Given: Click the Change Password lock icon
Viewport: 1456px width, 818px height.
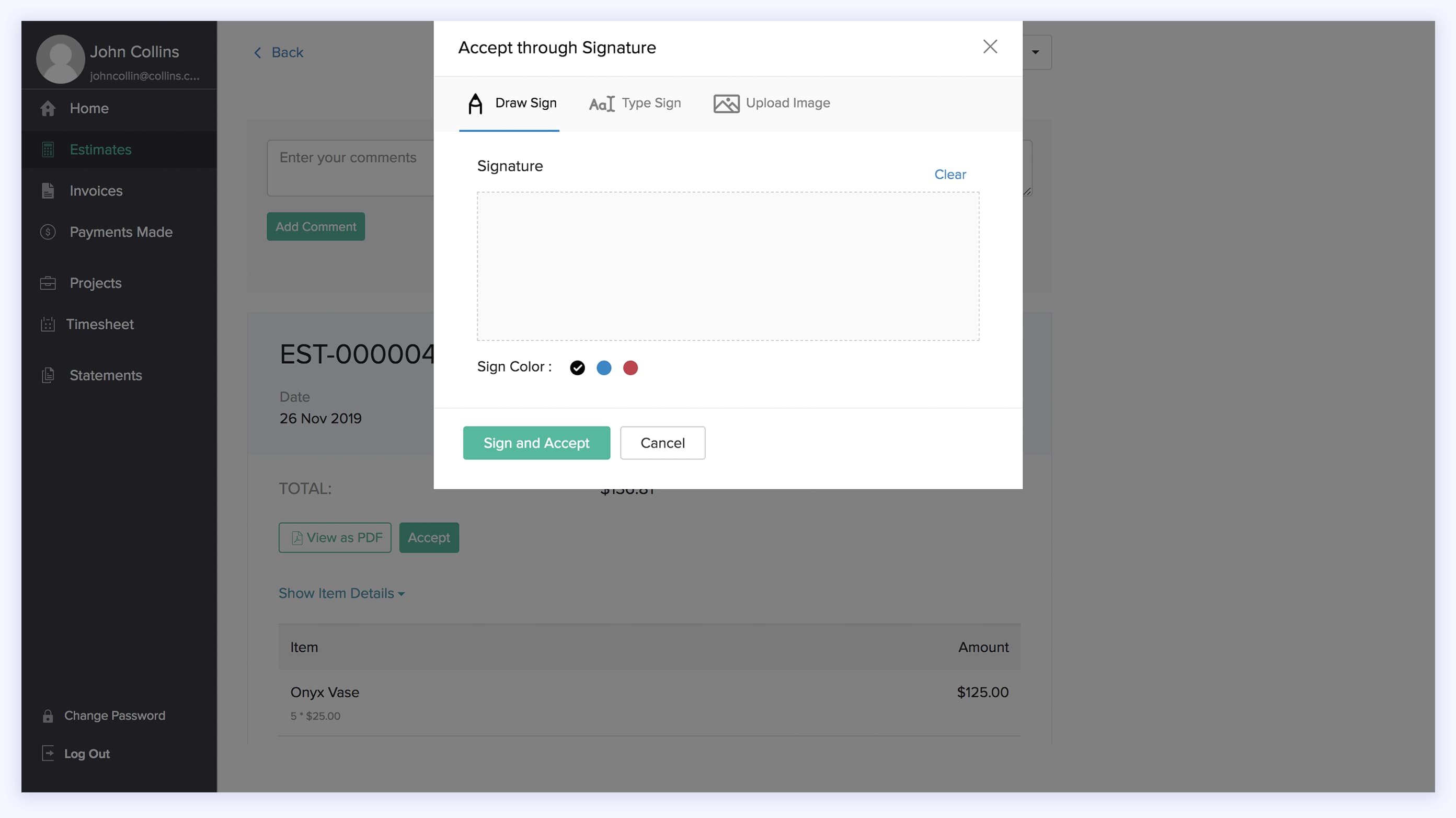Looking at the screenshot, I should pos(48,715).
